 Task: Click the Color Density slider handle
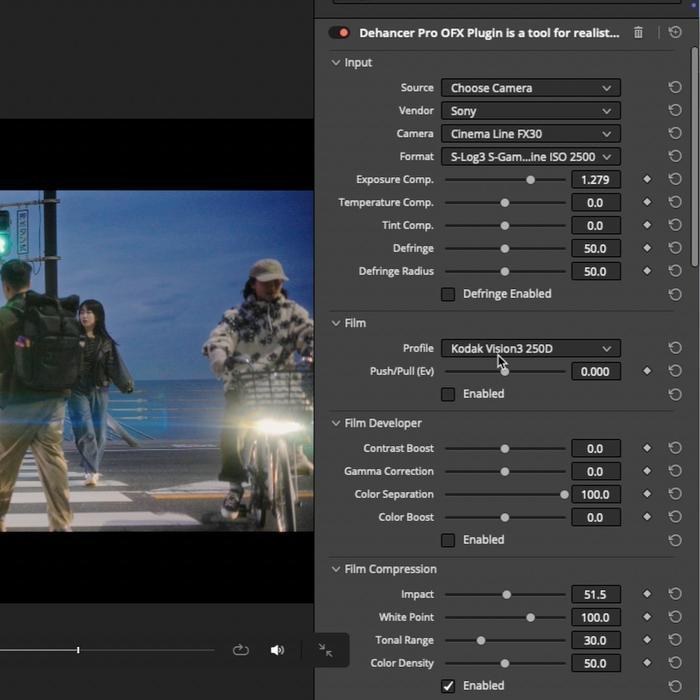504,664
